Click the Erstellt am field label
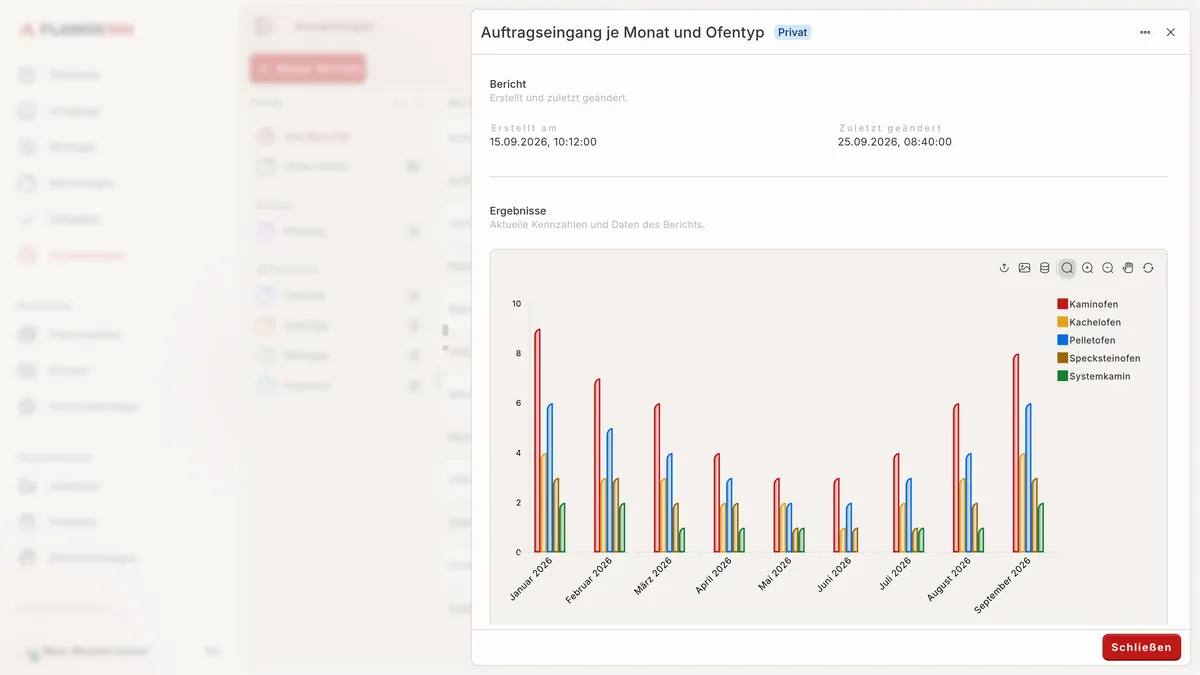1200x675 pixels. pos(524,128)
